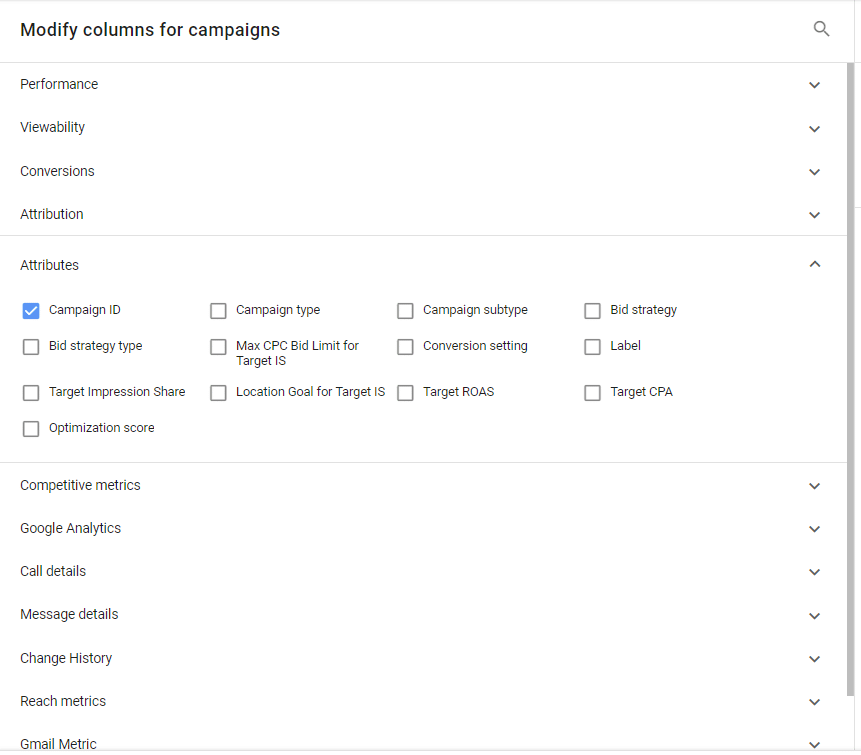Select the Target Impression Share checkbox

click(30, 392)
